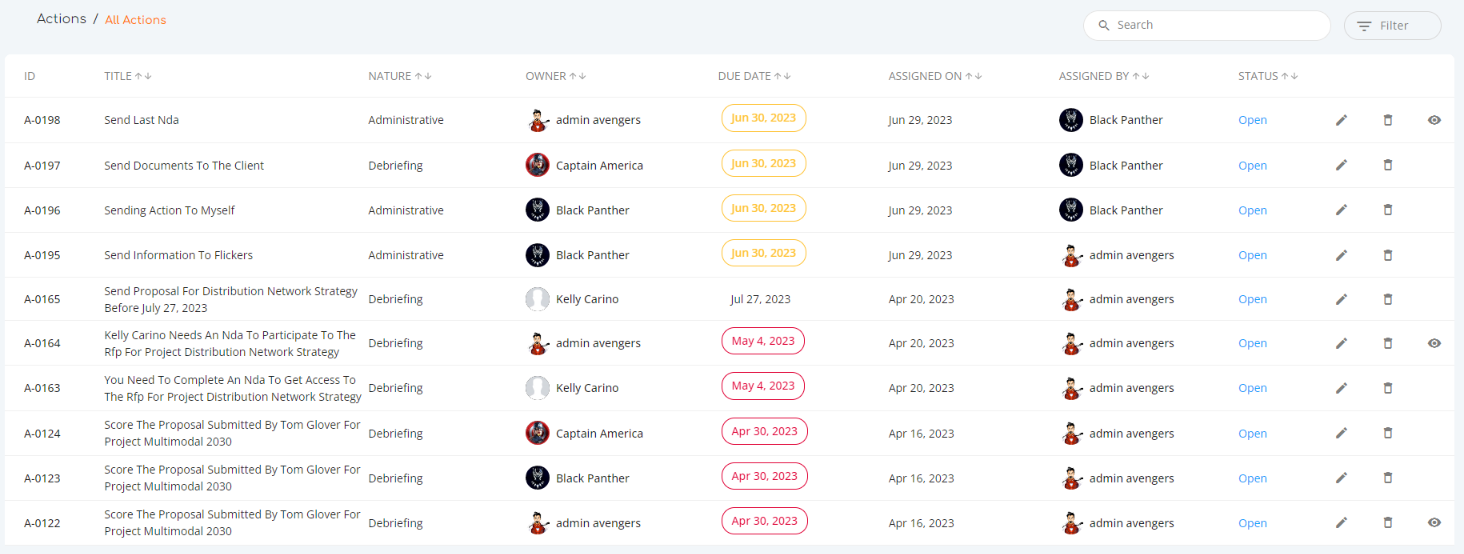This screenshot has height=554, width=1464.
Task: View action A-0164 using eye icon
Action: (x=1434, y=343)
